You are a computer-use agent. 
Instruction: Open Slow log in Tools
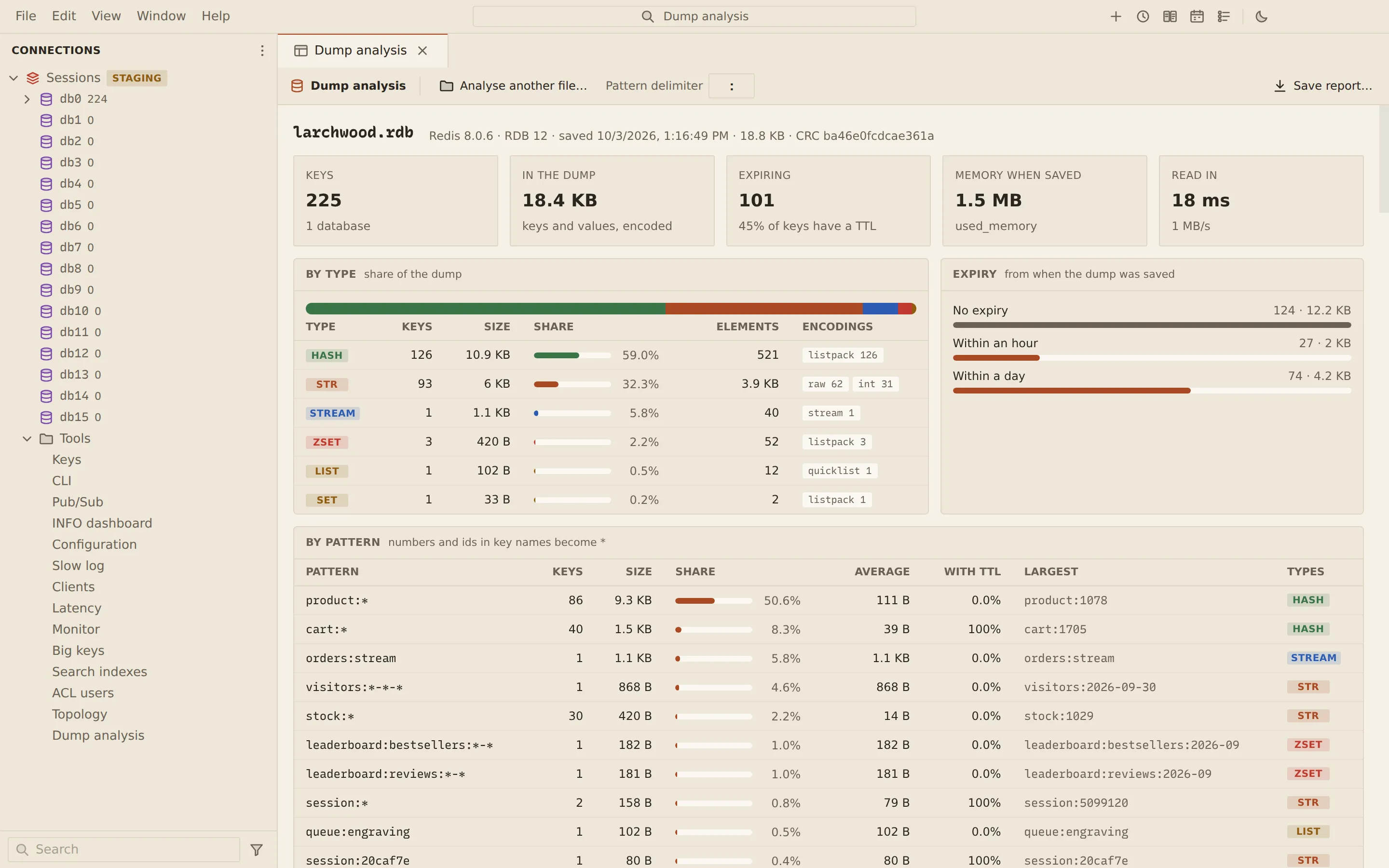tap(78, 566)
